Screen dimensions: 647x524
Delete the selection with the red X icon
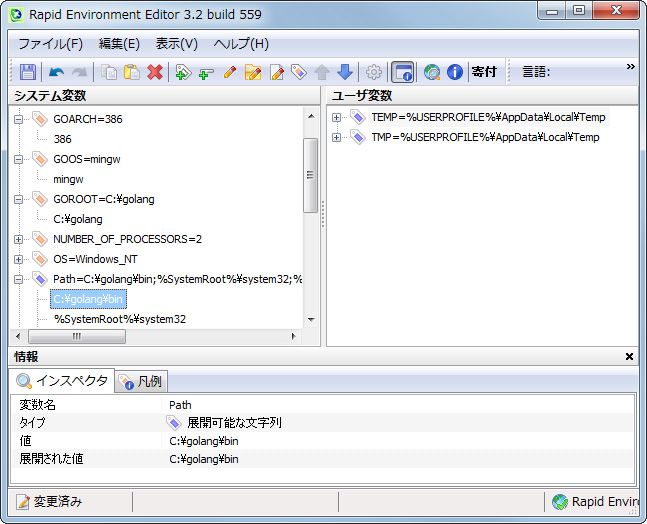(x=155, y=72)
